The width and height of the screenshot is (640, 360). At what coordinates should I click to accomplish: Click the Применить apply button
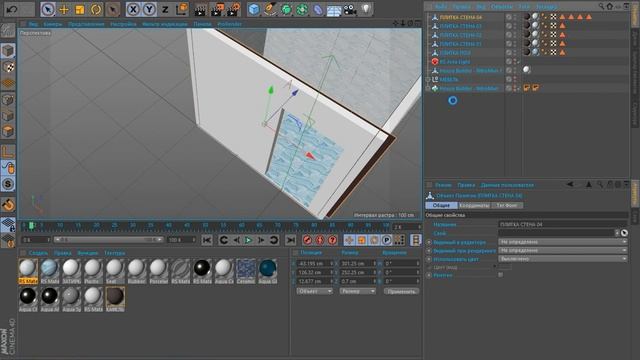[x=402, y=291]
